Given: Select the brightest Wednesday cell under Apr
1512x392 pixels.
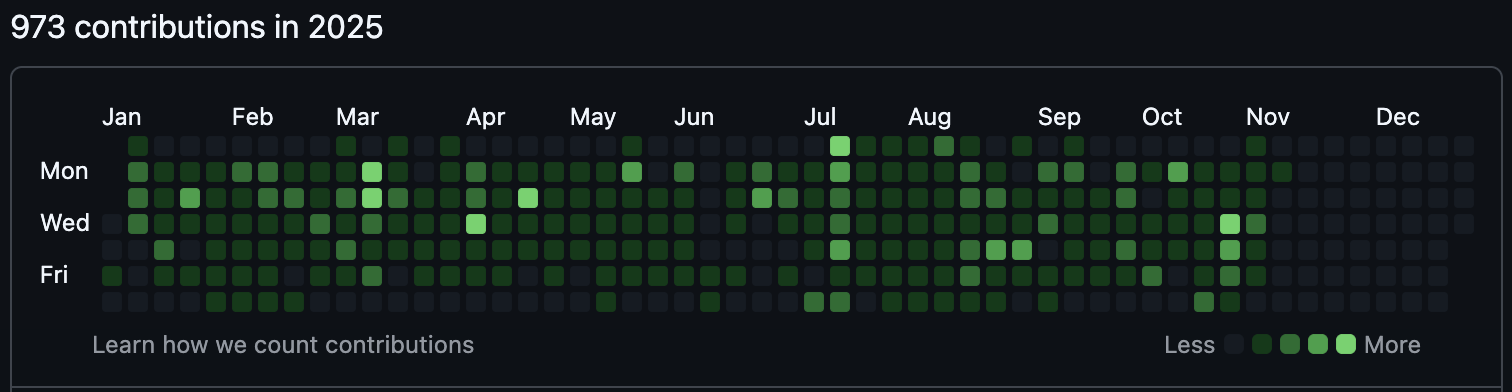Looking at the screenshot, I should pos(476,223).
